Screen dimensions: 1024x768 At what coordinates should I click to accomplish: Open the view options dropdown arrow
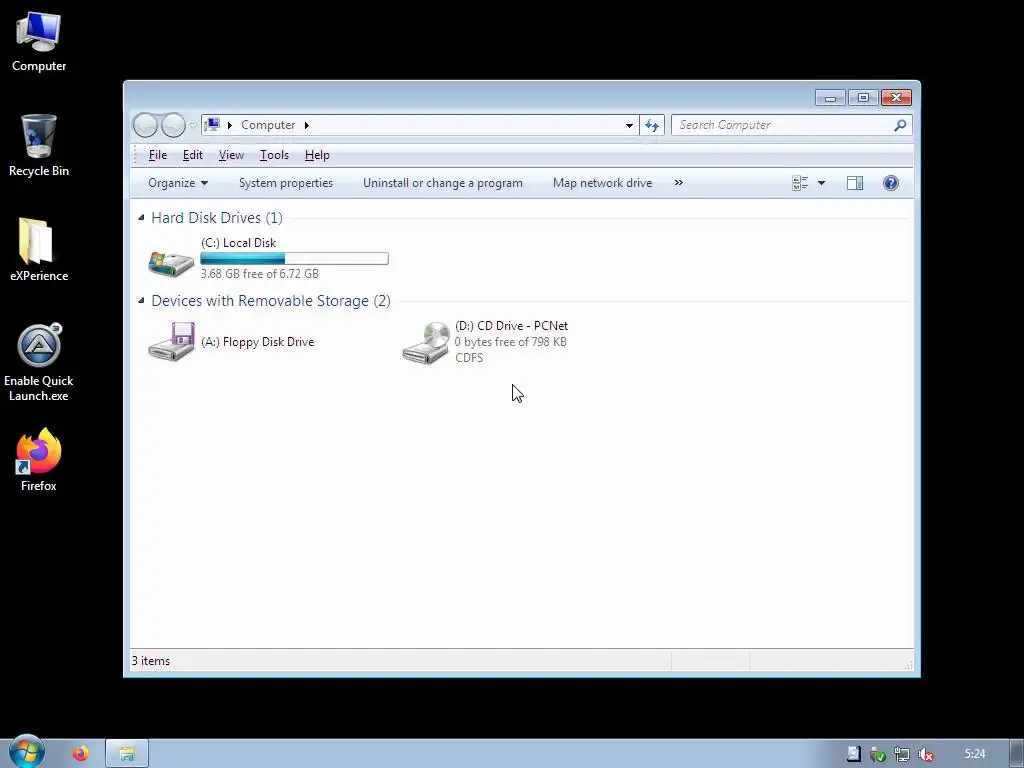(822, 183)
